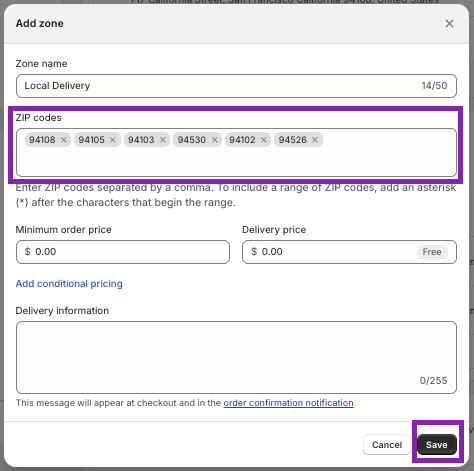Viewport: 474px width, 471px height.
Task: Cancel adding the zone
Action: tap(387, 445)
